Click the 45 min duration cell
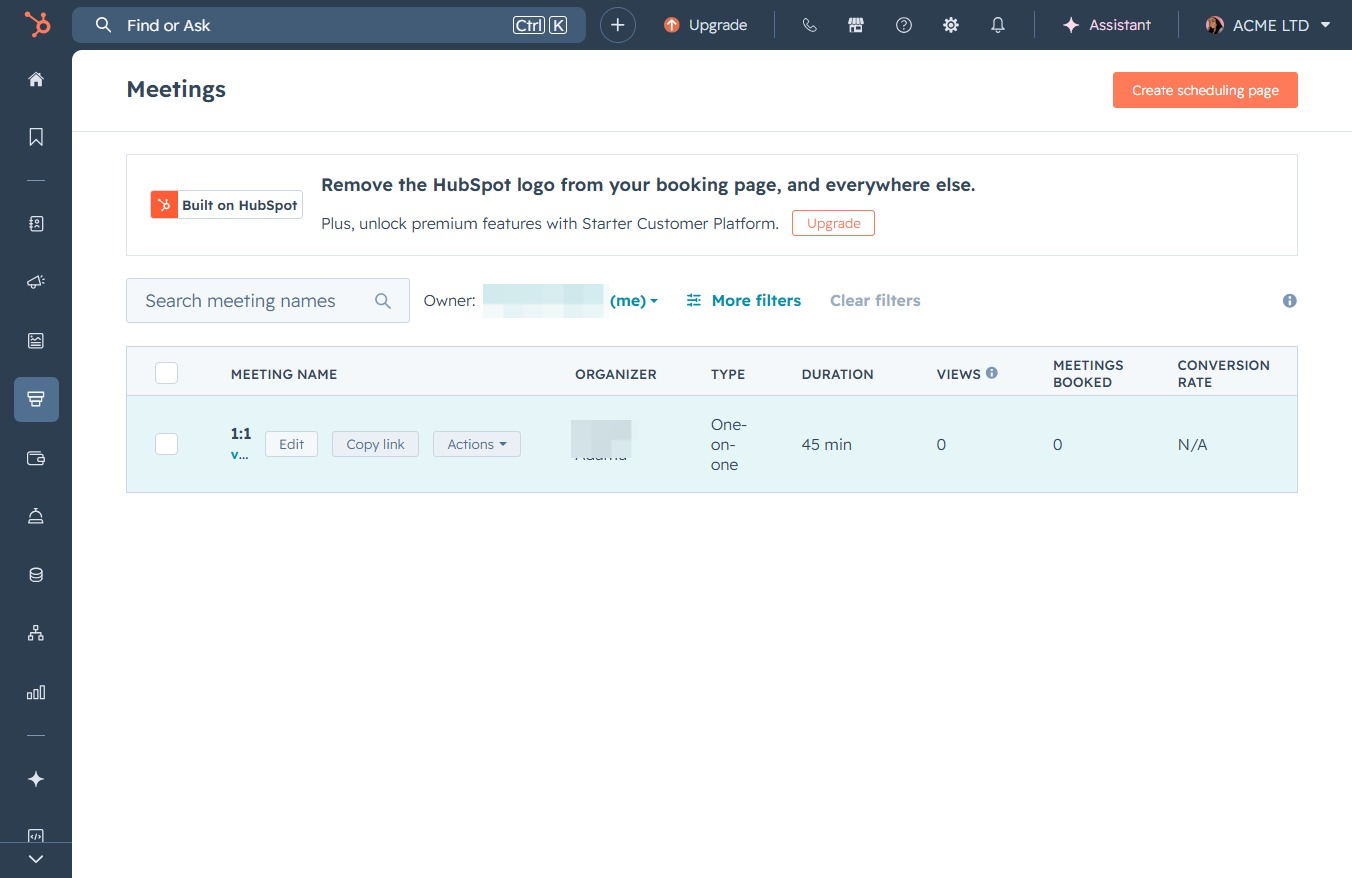Viewport: 1352px width, 878px height. tap(827, 444)
